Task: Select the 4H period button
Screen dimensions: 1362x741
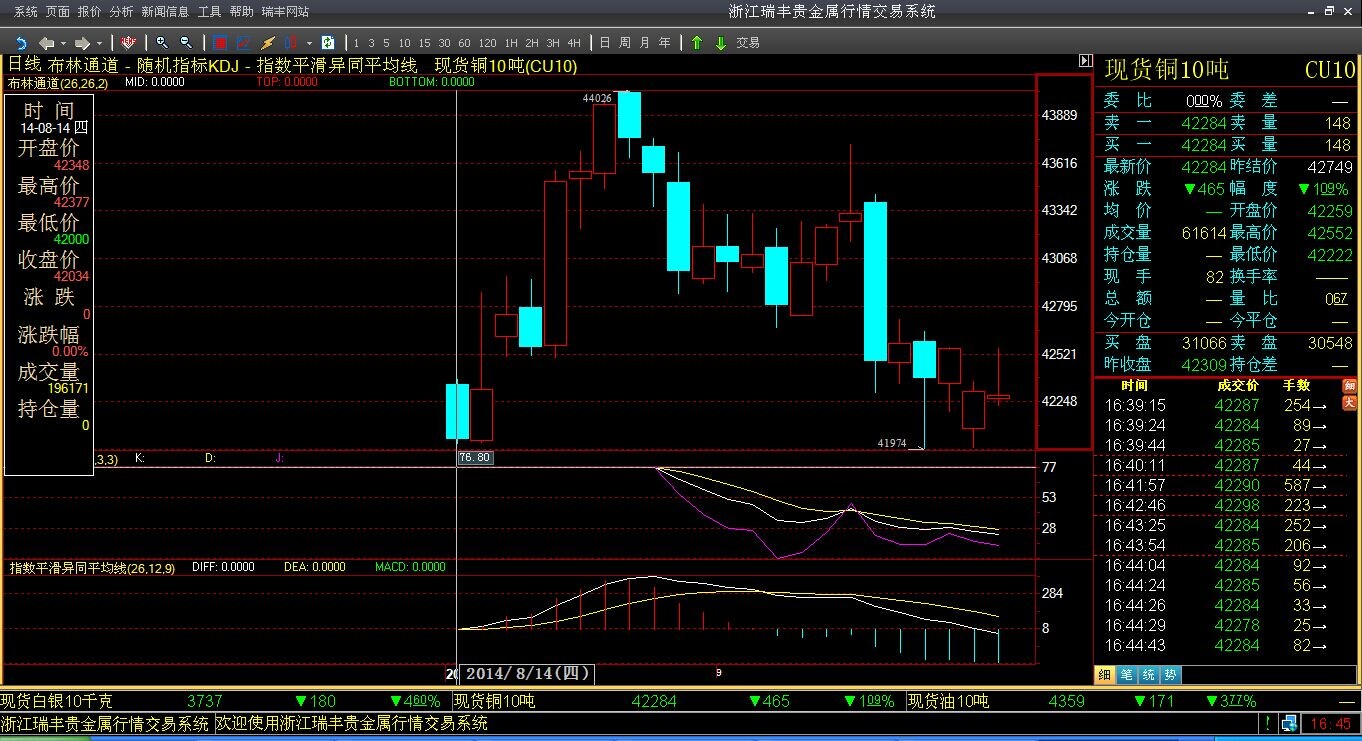Action: tap(573, 43)
